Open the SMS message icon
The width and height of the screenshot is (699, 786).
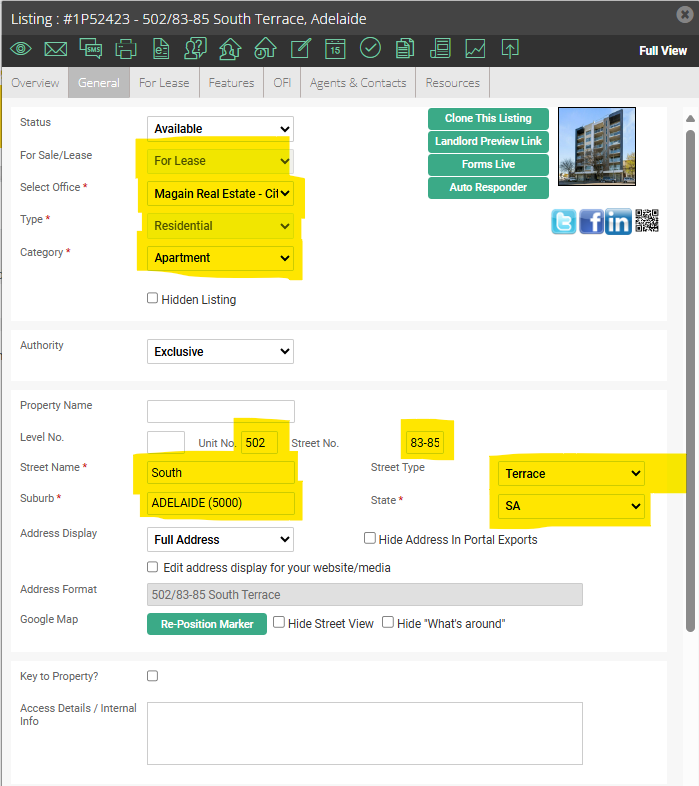[90, 48]
